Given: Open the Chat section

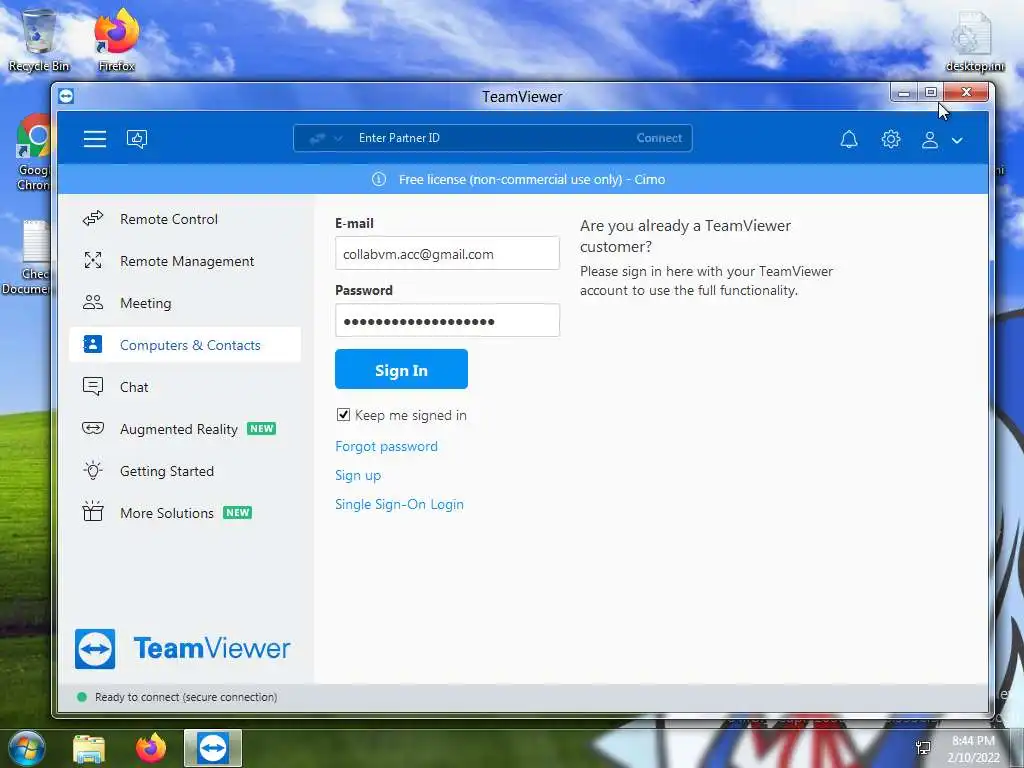Looking at the screenshot, I should pos(185,387).
